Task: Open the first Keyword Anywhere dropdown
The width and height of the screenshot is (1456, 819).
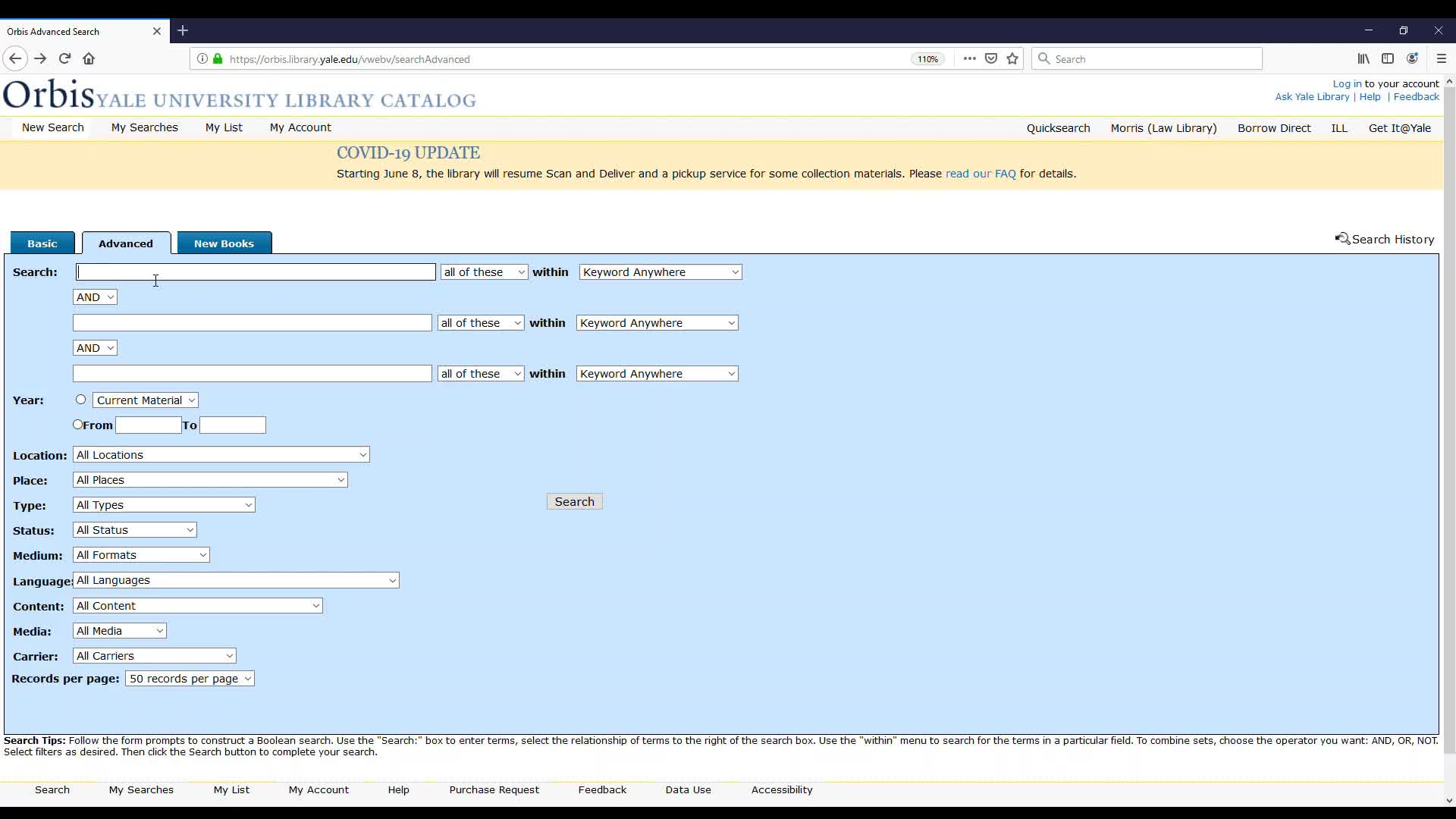Action: pos(661,272)
